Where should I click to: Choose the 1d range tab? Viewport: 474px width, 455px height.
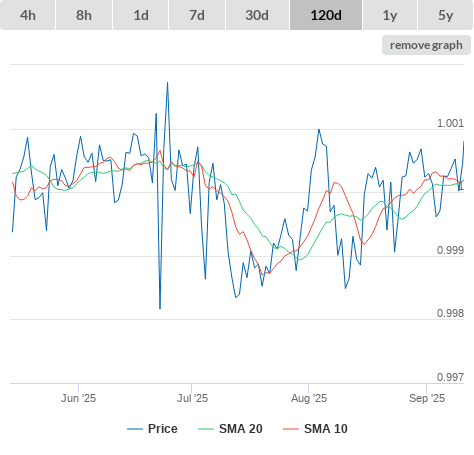[x=141, y=15]
